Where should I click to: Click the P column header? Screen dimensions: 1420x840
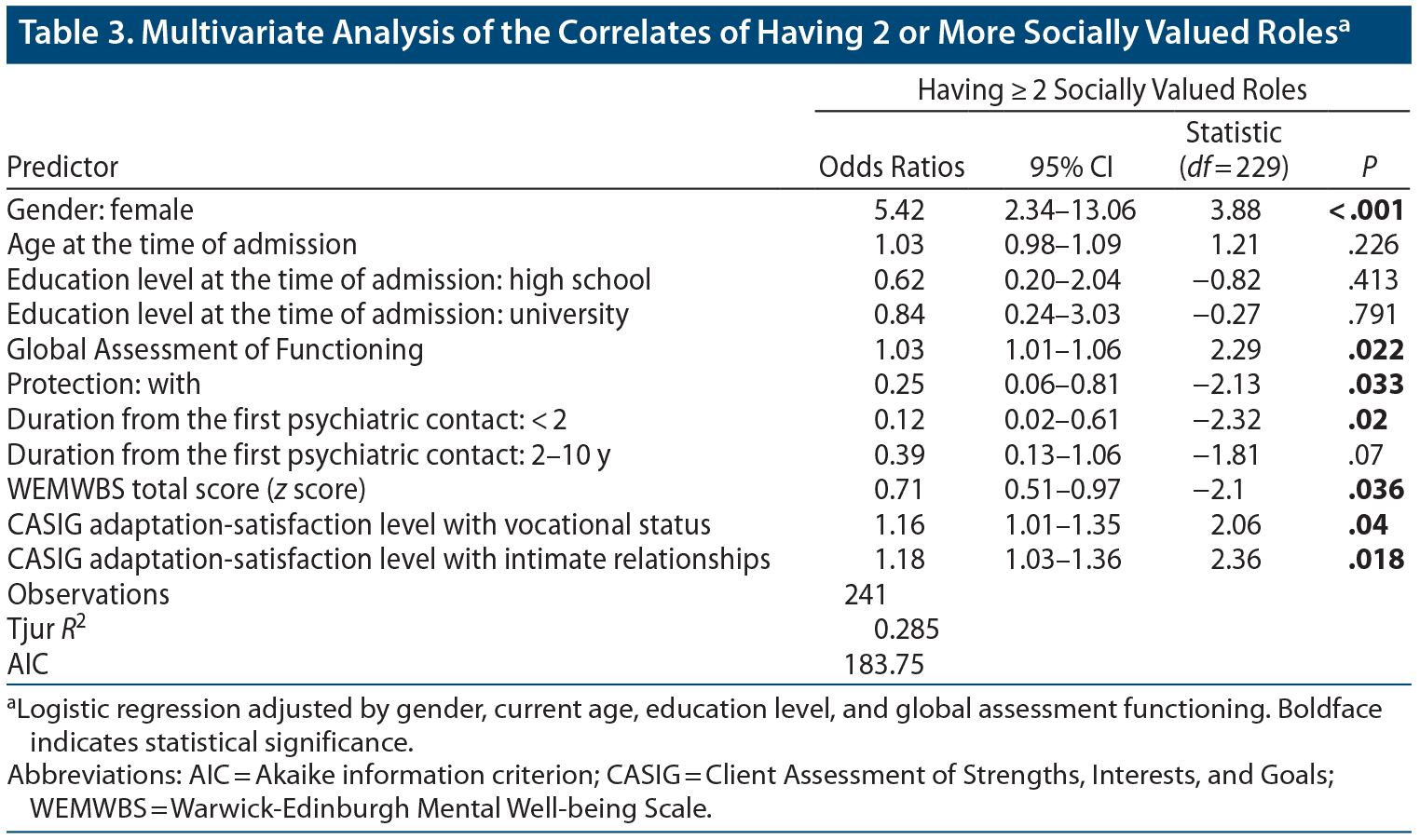click(x=1369, y=167)
